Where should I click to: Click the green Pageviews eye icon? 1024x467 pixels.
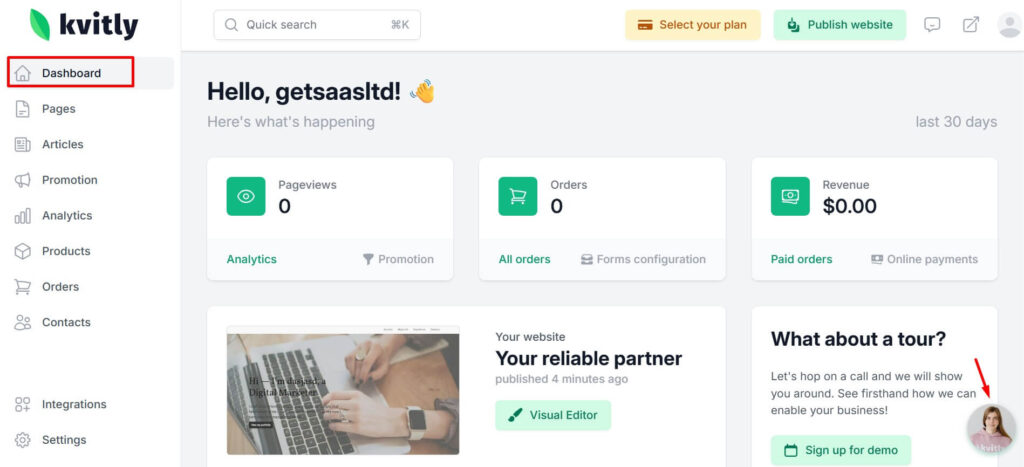pyautogui.click(x=246, y=196)
